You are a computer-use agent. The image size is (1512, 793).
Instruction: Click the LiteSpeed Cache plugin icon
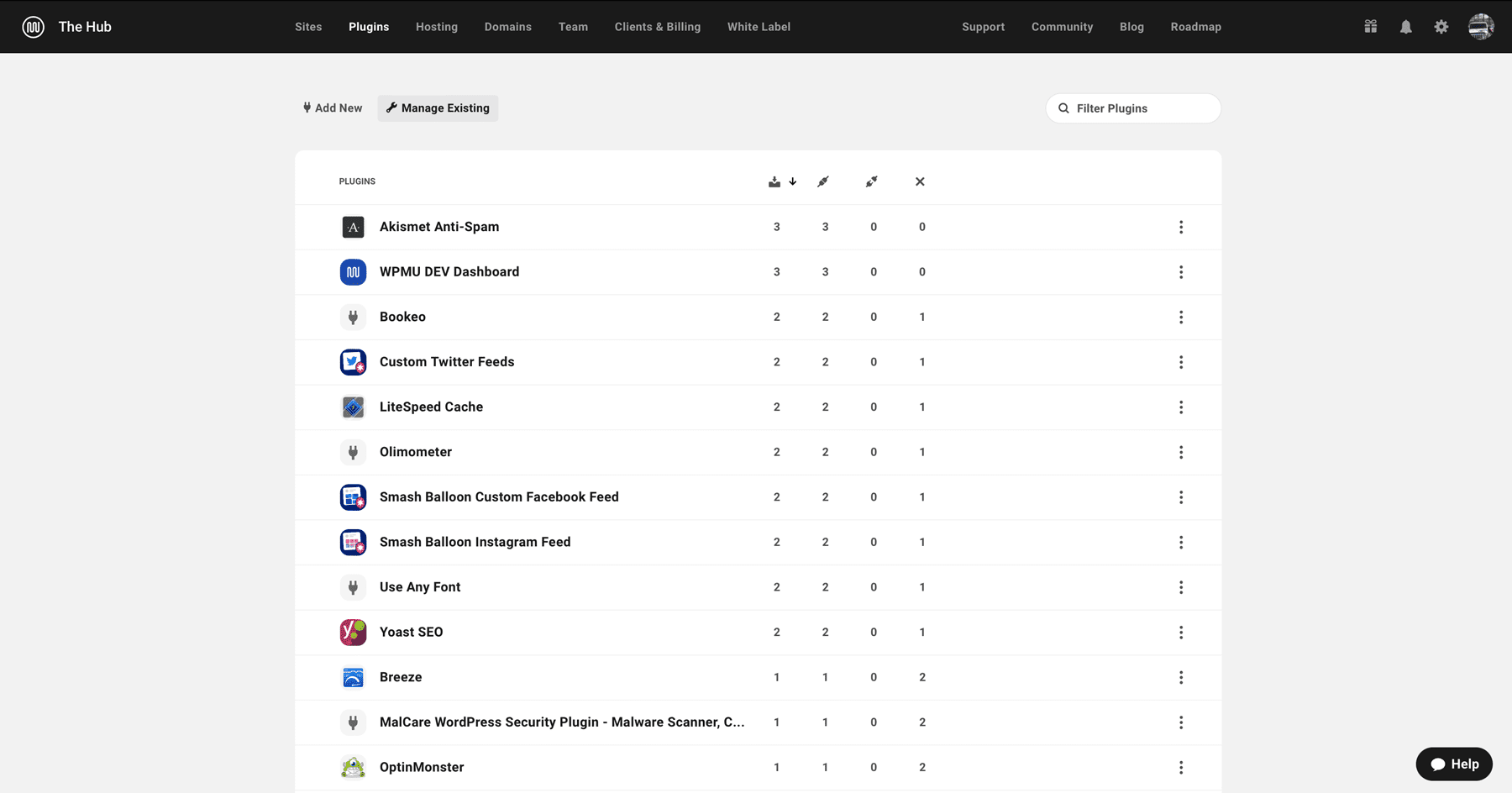pyautogui.click(x=353, y=407)
